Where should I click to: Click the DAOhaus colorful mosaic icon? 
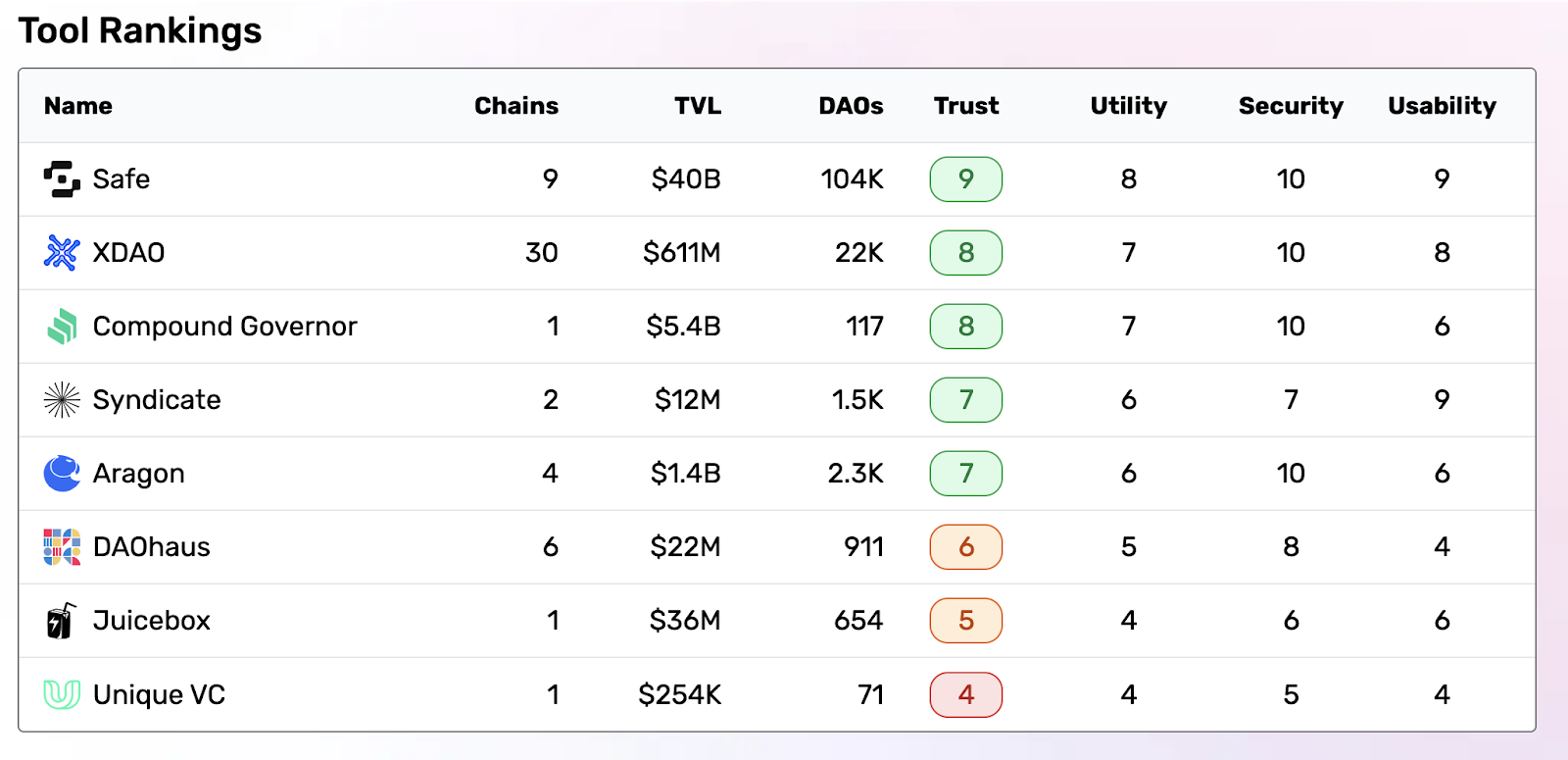click(x=62, y=547)
